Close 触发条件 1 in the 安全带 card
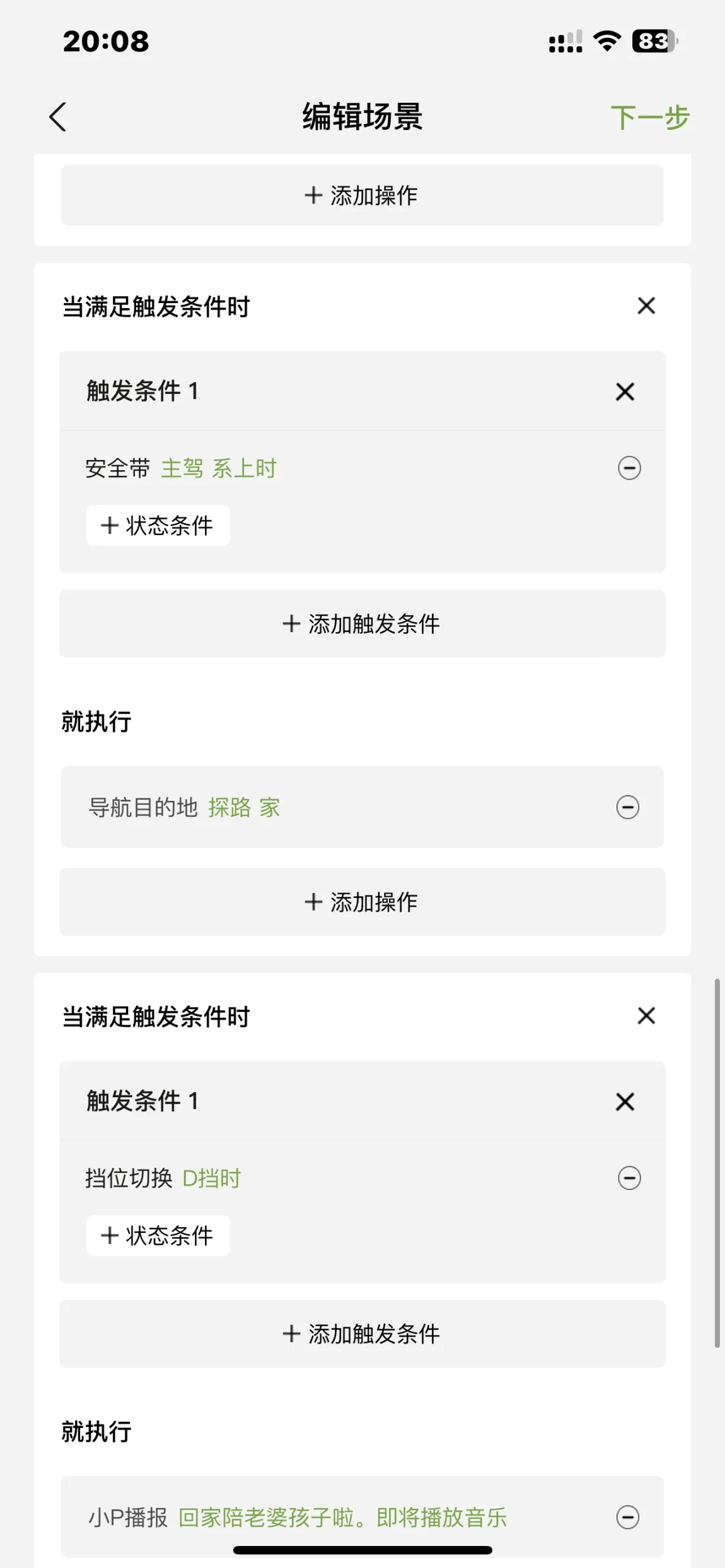725x1568 pixels. tap(625, 391)
